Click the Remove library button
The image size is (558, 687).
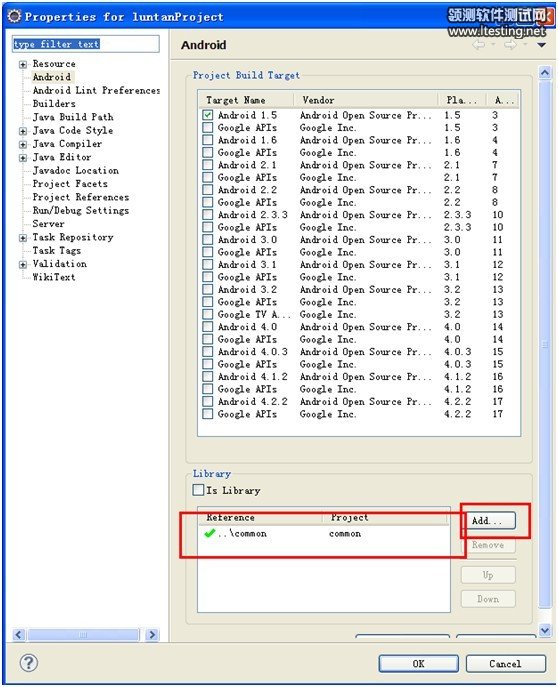click(x=488, y=545)
